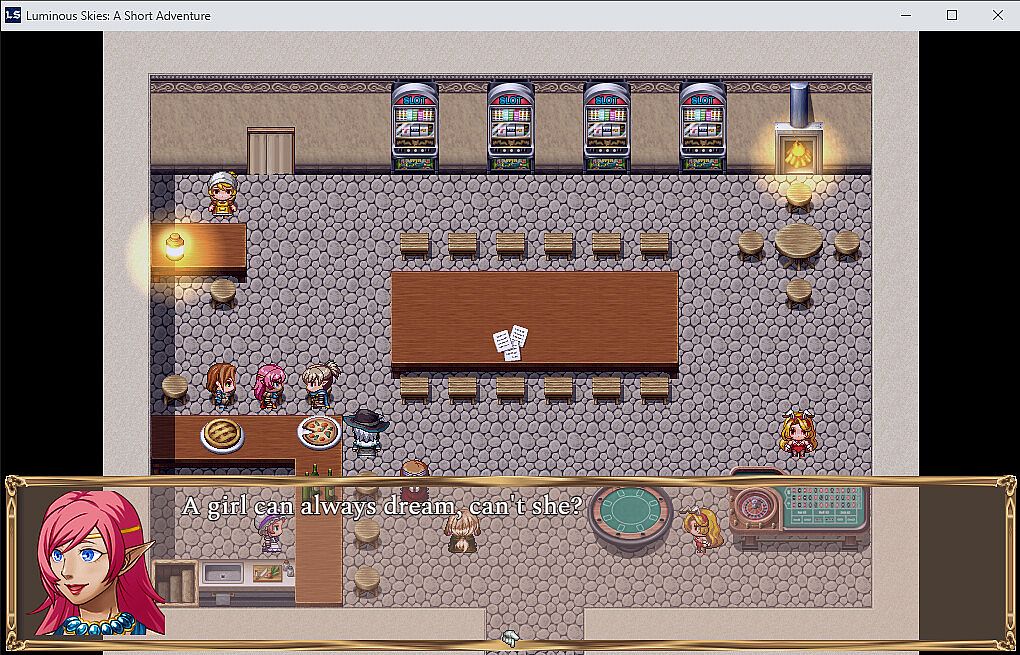Viewport: 1020px width, 655px height.
Task: Click the black-hatted character beside the pizza
Action: [x=366, y=432]
